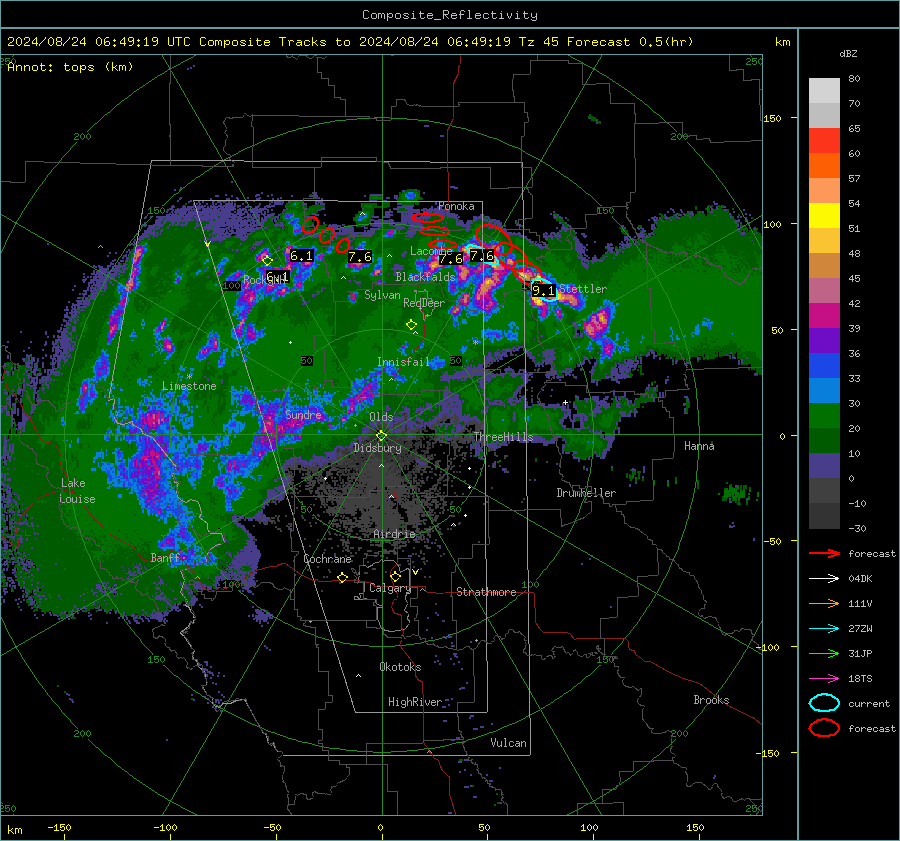This screenshot has height=841, width=900.
Task: Select the orange 111V arrow legend icon
Action: pos(824,603)
